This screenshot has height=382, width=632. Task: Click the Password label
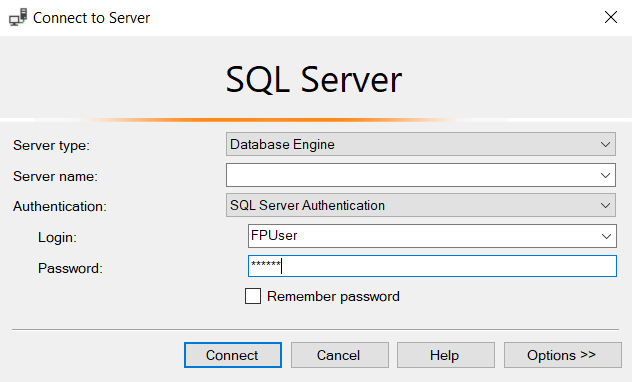click(70, 268)
